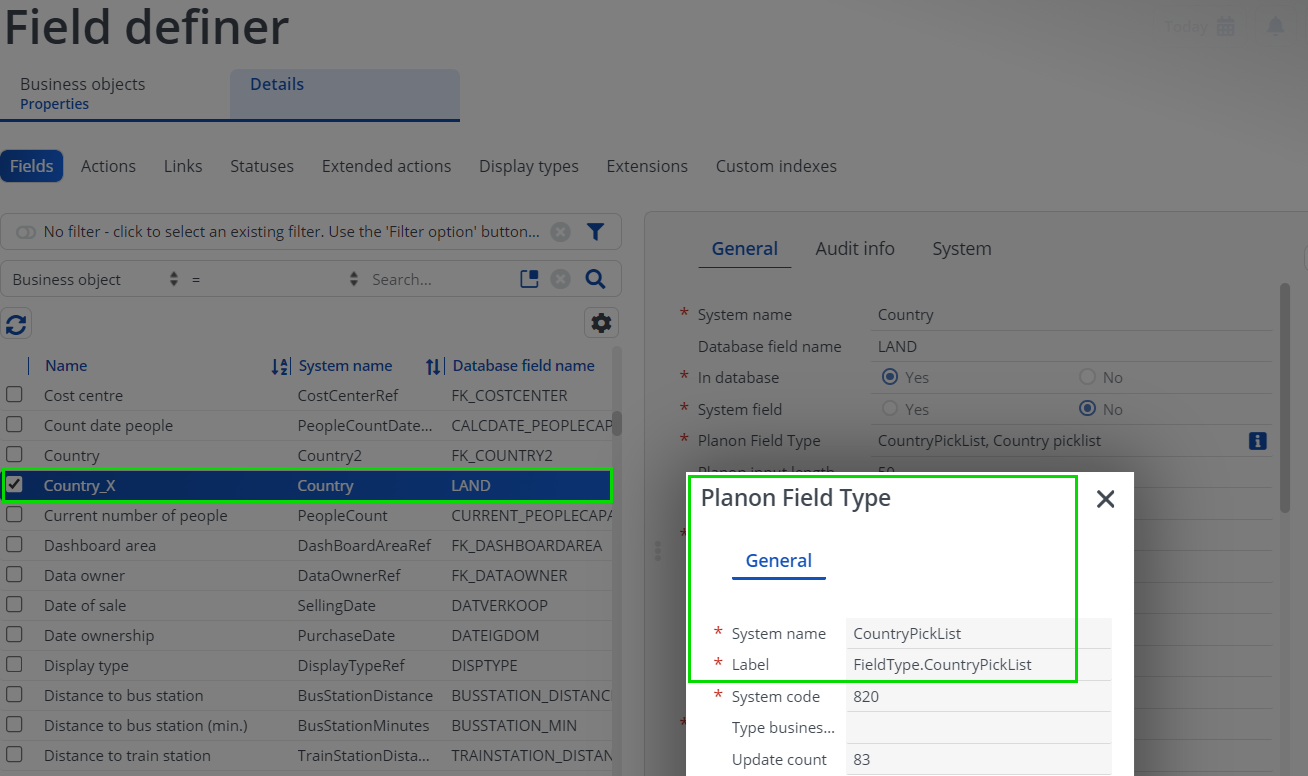
Task: Open the value picker icon beside the Search field
Action: pos(530,279)
